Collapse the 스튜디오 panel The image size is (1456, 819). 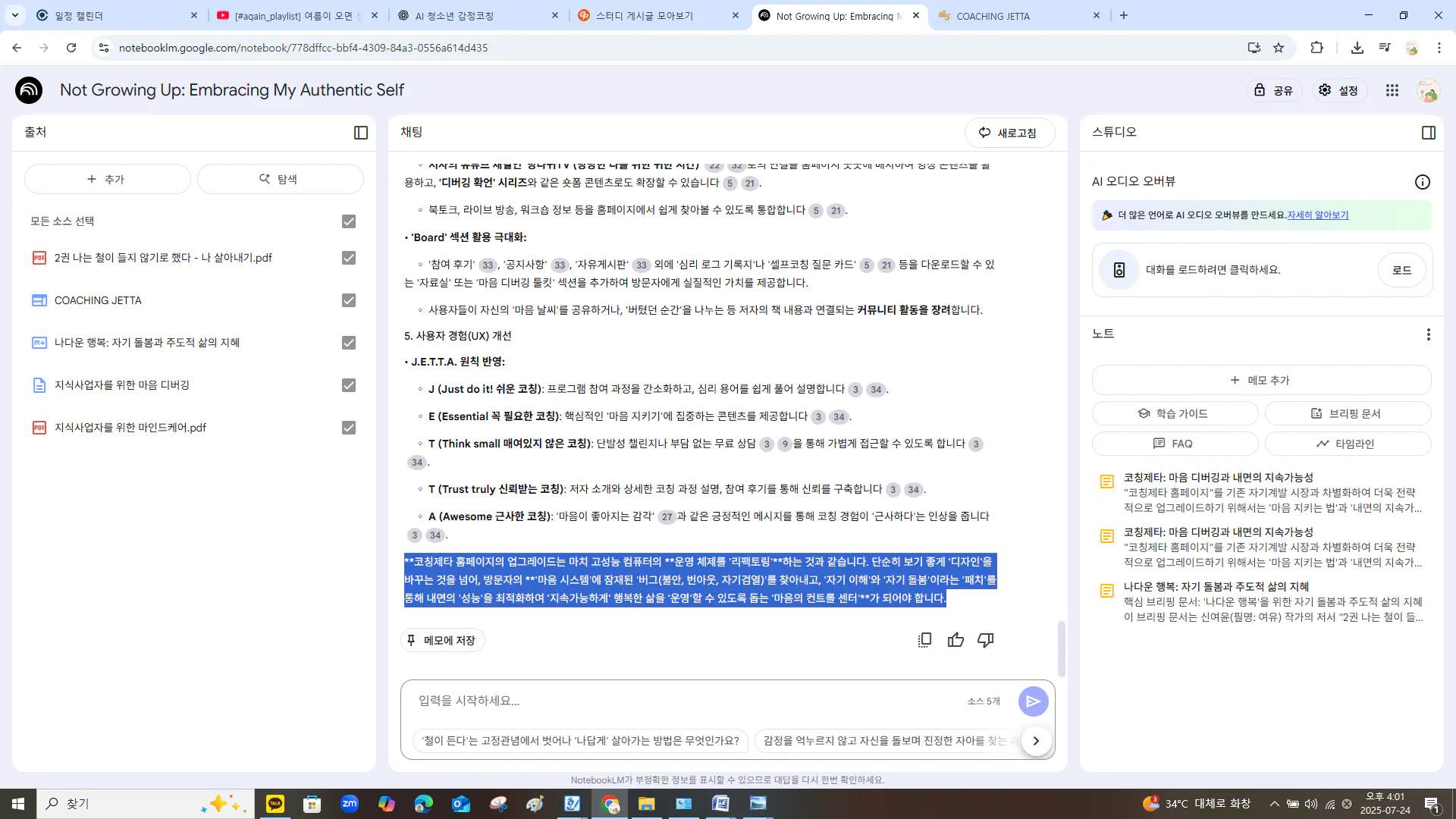point(1429,132)
